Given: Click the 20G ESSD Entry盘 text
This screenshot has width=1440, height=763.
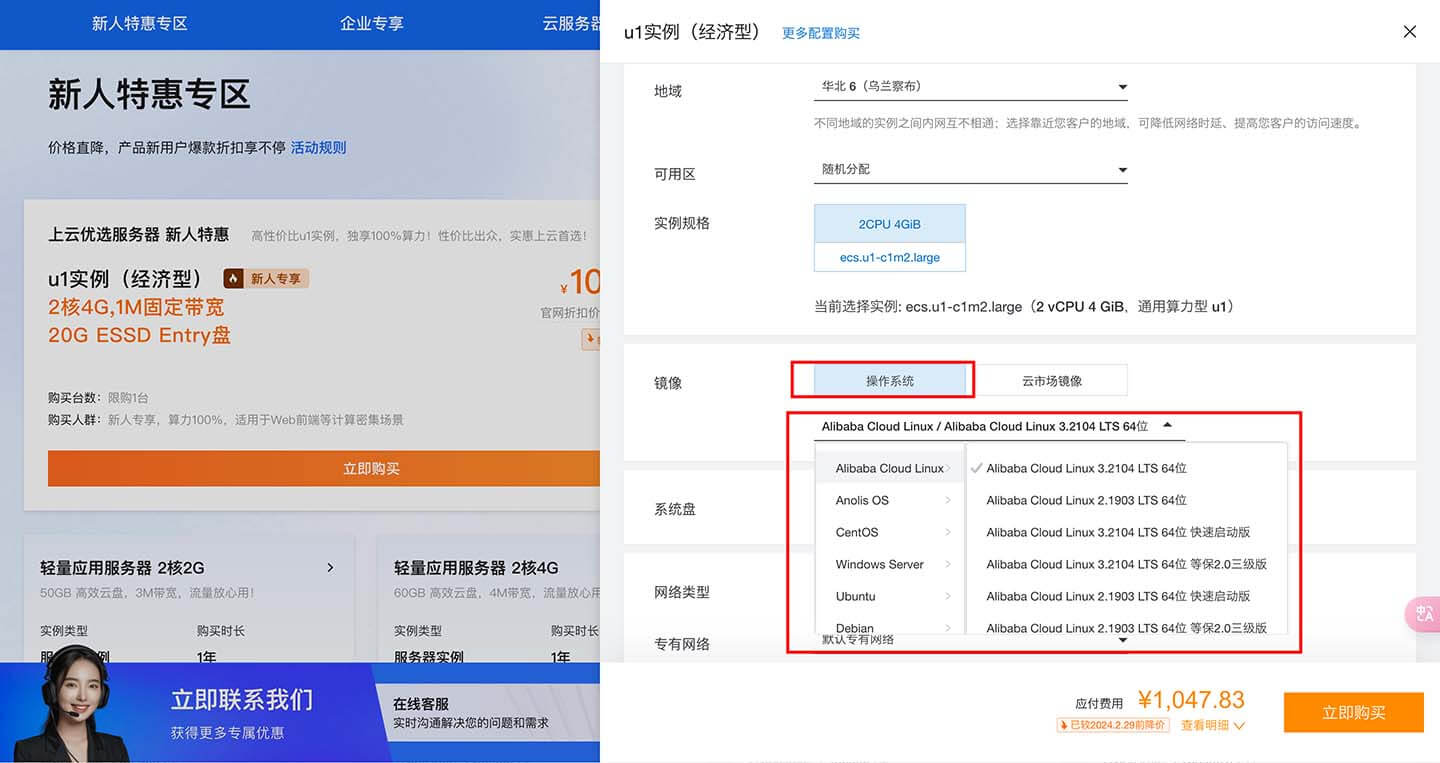Looking at the screenshot, I should (x=139, y=335).
